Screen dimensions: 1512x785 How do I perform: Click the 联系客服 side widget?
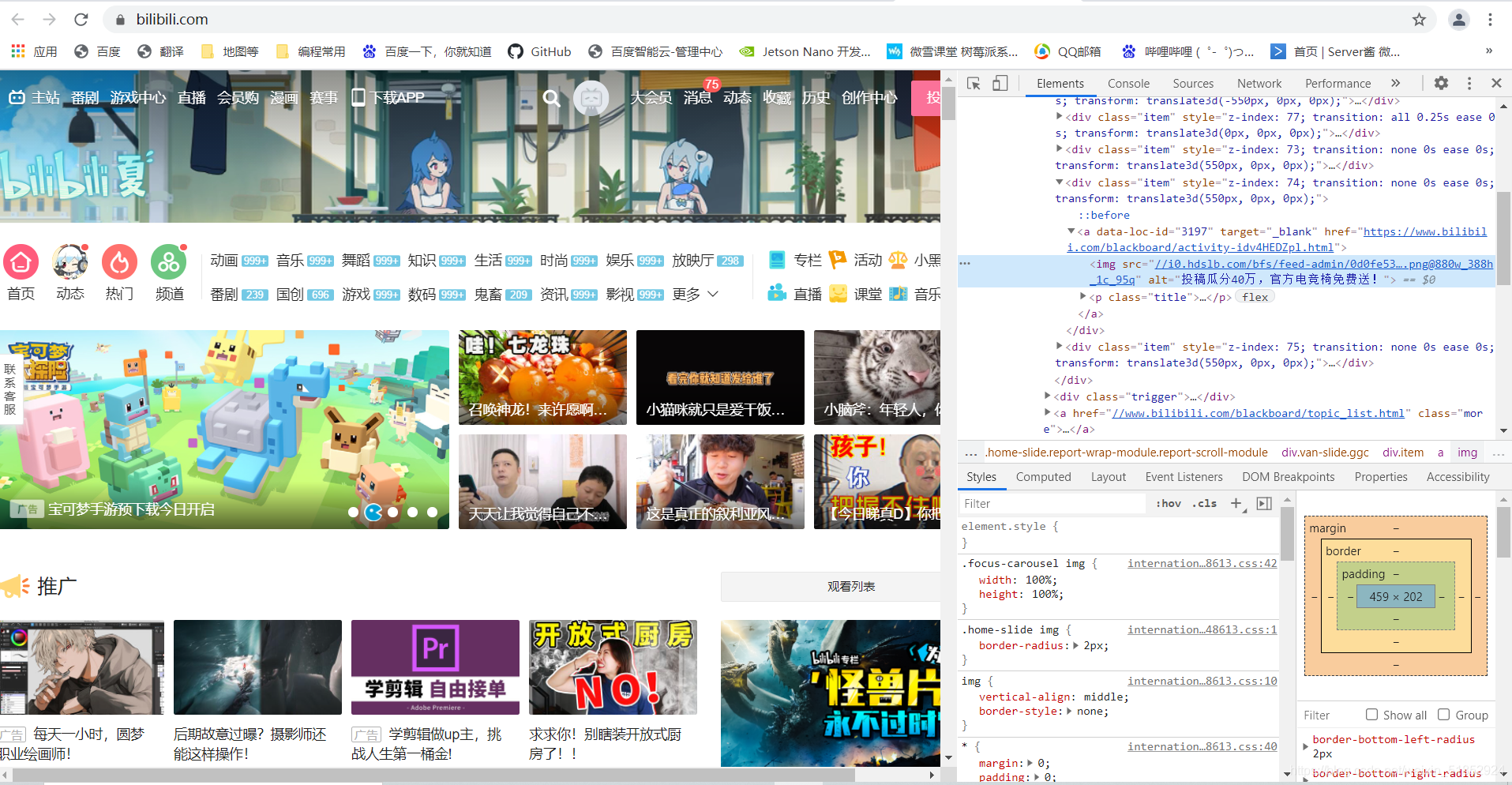tap(10, 389)
